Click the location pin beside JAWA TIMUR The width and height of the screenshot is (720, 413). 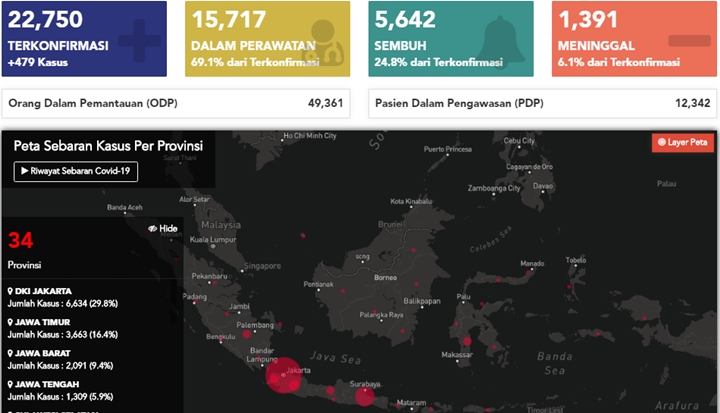coord(10,322)
